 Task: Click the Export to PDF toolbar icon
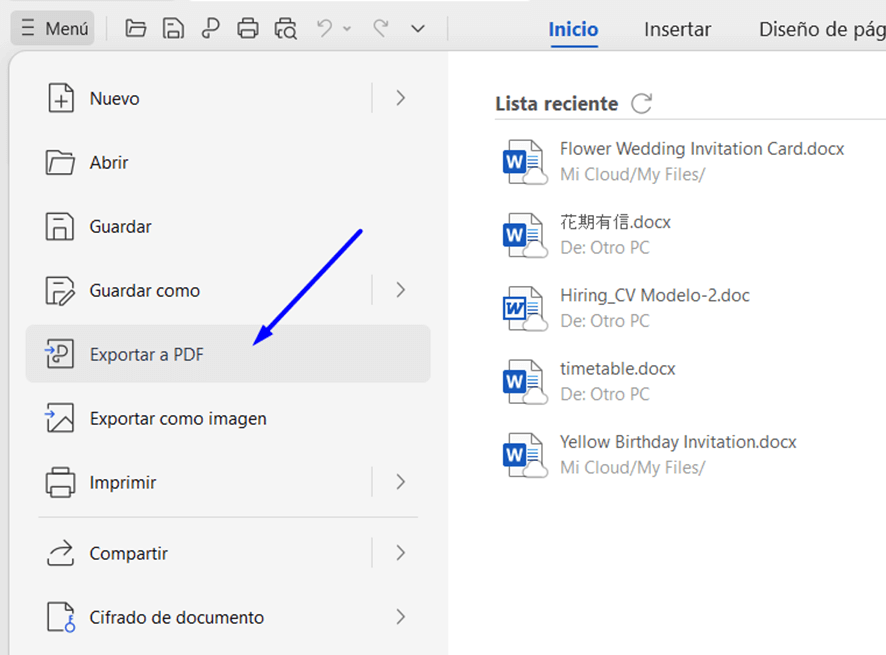(x=210, y=29)
